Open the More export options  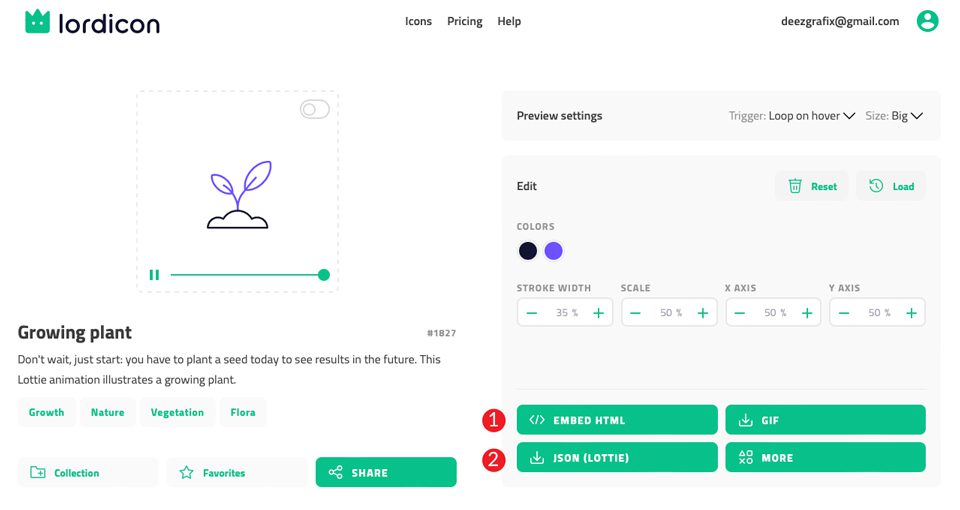click(x=825, y=457)
